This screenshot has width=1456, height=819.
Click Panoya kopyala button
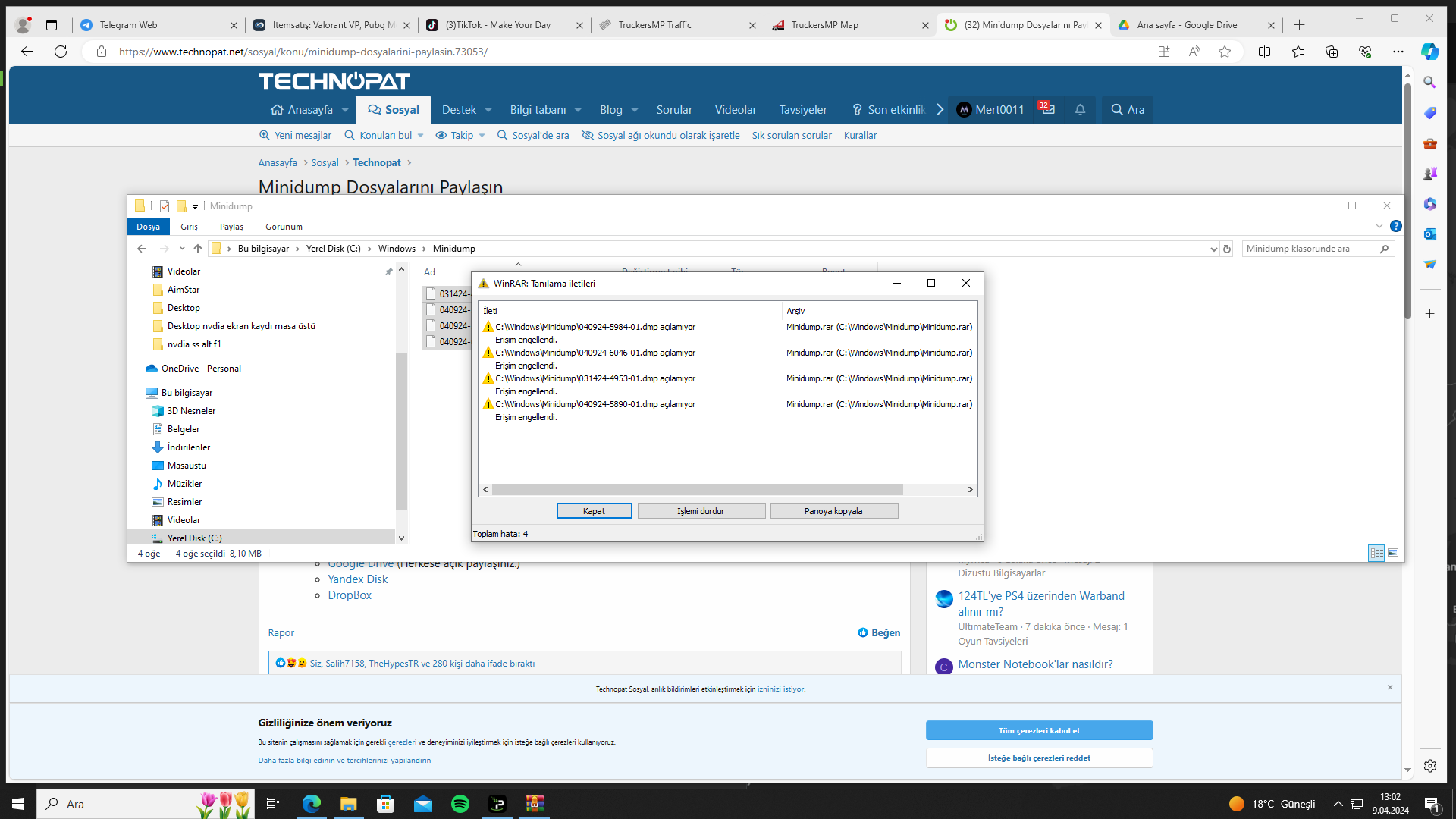click(833, 511)
